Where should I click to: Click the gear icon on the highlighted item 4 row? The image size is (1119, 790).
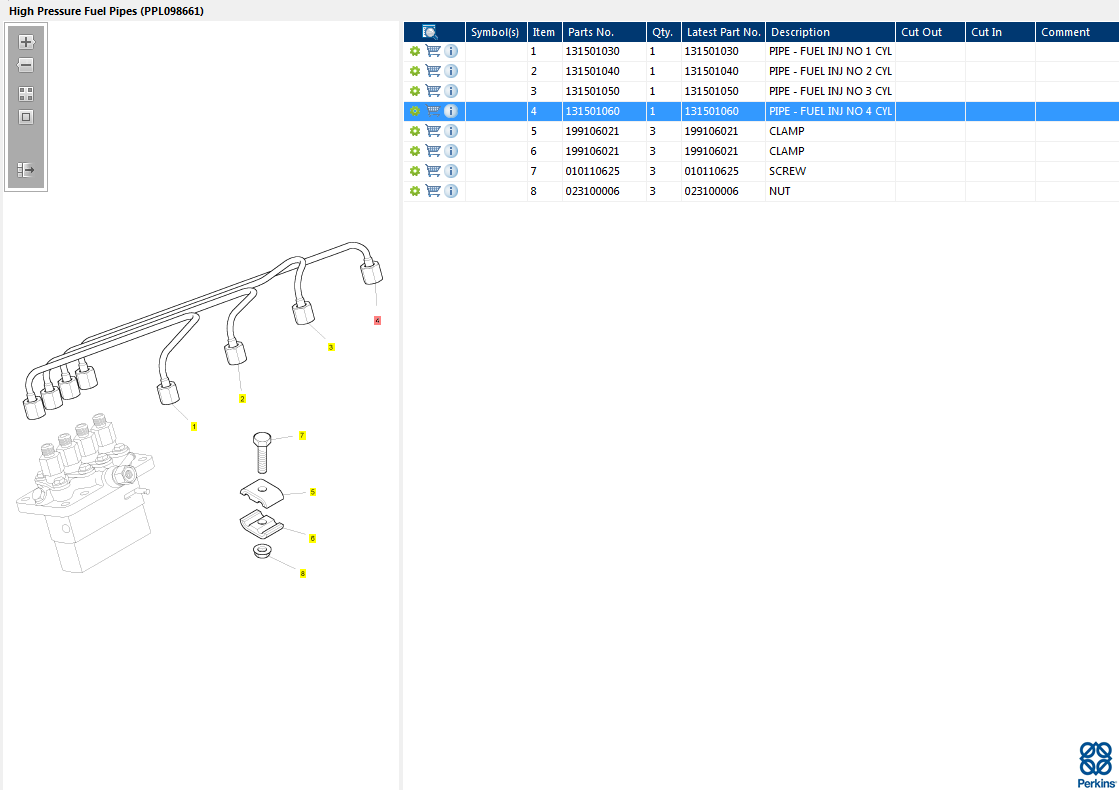click(x=415, y=111)
